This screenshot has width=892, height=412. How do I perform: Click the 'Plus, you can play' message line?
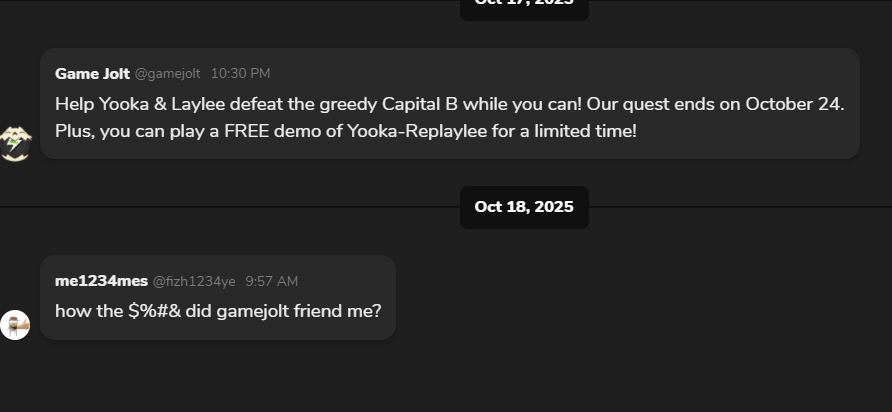[x=345, y=130]
